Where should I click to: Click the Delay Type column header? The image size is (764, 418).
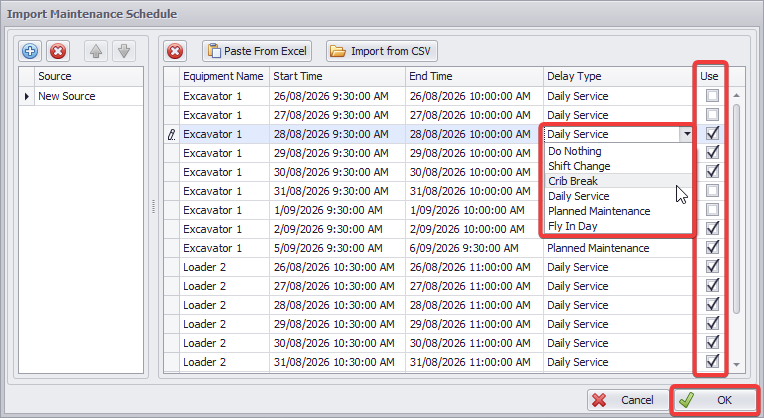[x=619, y=76]
